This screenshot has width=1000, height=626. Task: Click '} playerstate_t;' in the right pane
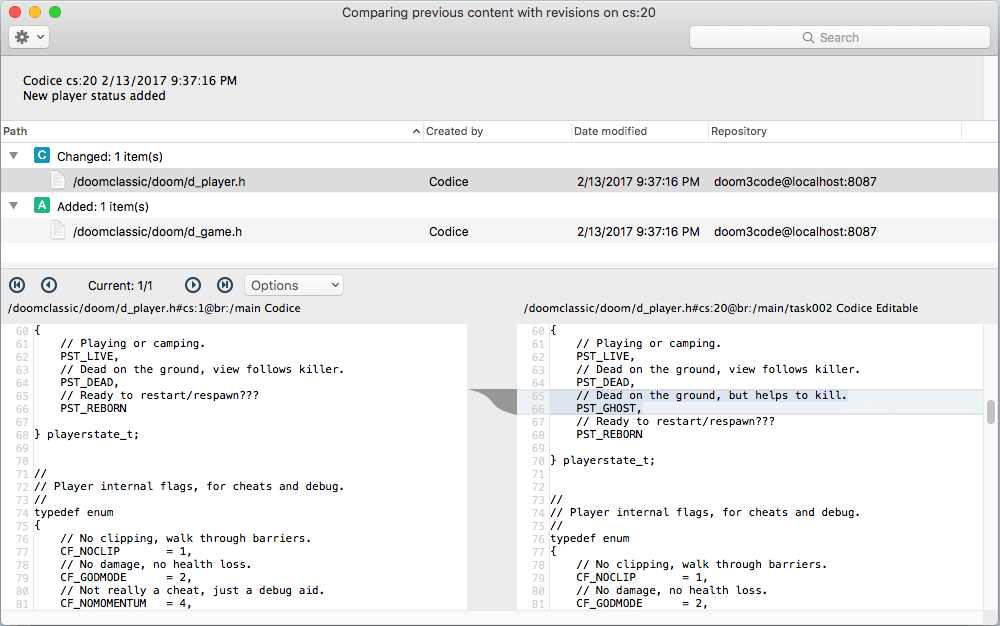tap(603, 460)
